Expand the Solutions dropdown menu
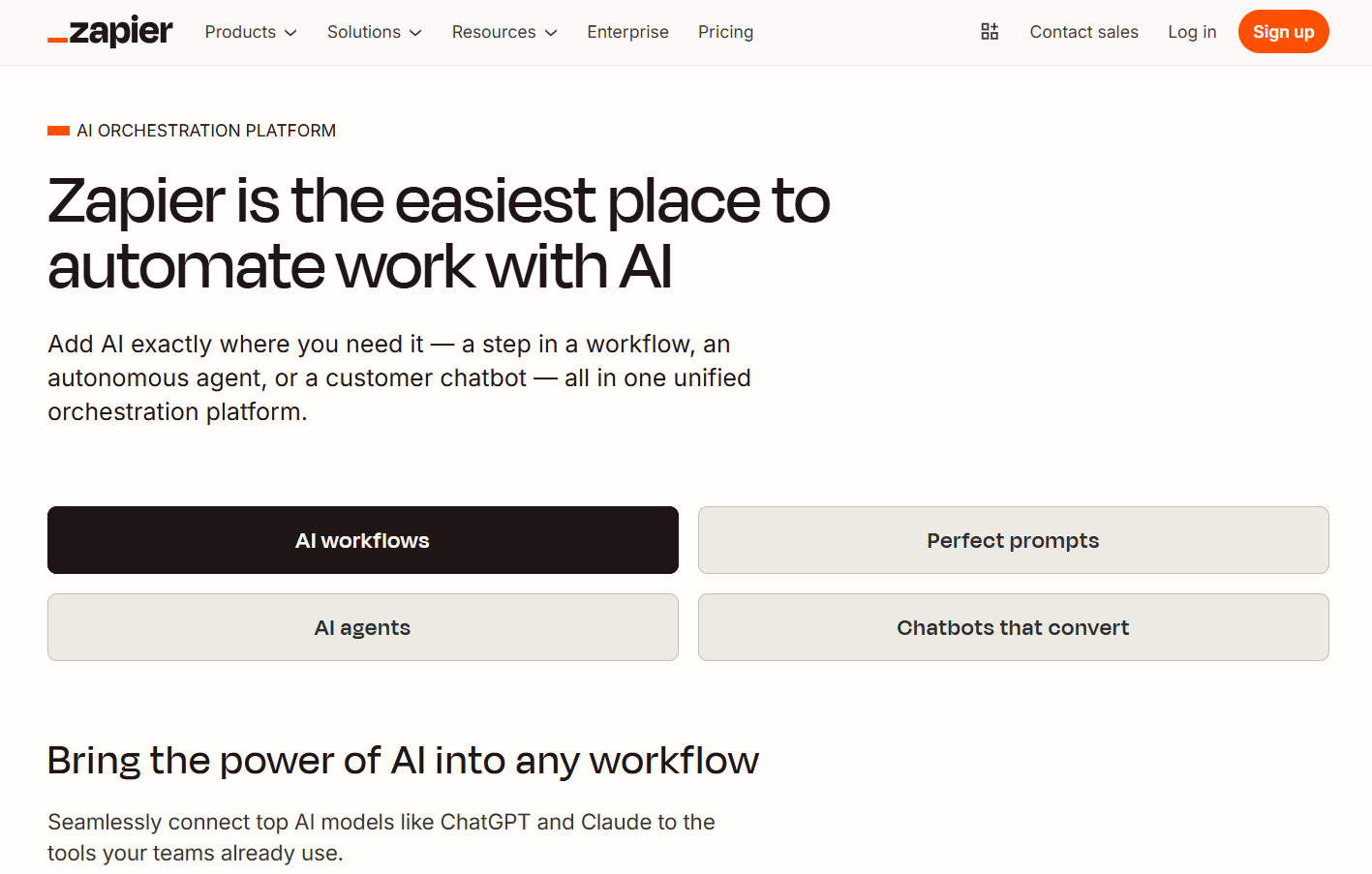This screenshot has width=1372, height=874. click(x=375, y=32)
